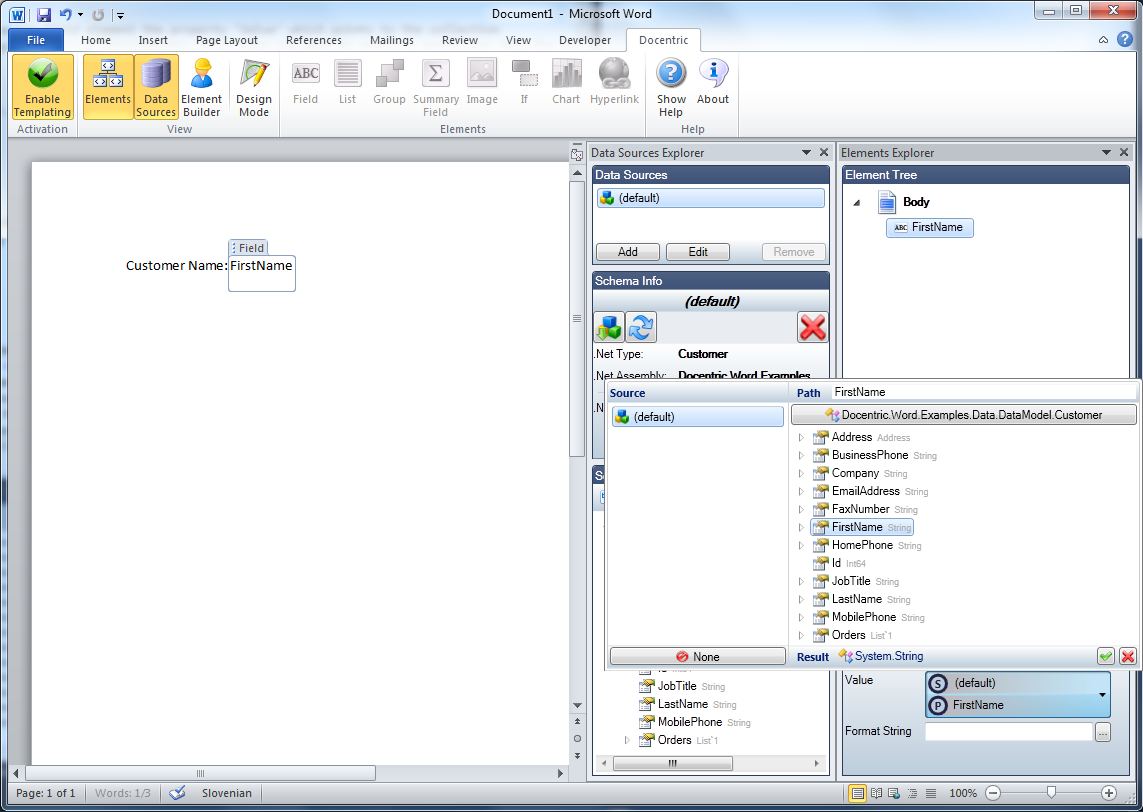Collapse the Body node in Element Tree

(x=857, y=203)
